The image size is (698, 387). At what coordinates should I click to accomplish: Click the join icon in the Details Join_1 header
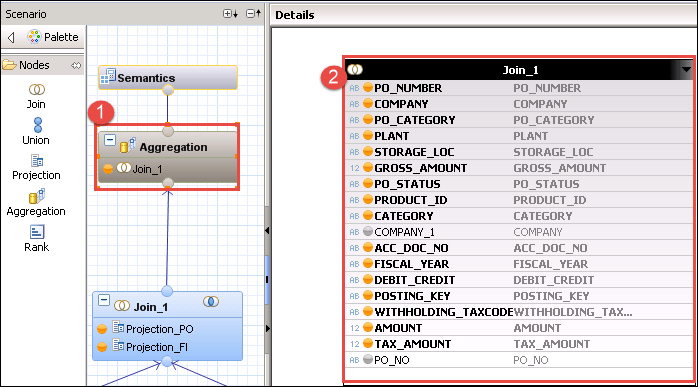tap(355, 69)
